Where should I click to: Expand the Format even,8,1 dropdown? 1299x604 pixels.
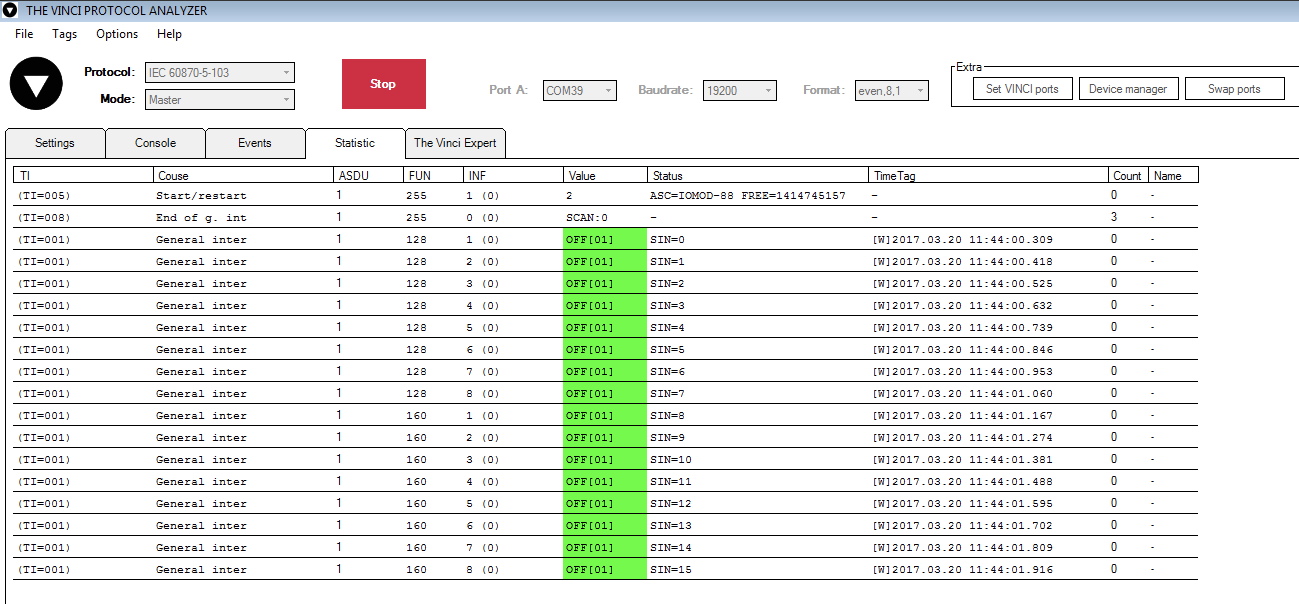click(892, 90)
